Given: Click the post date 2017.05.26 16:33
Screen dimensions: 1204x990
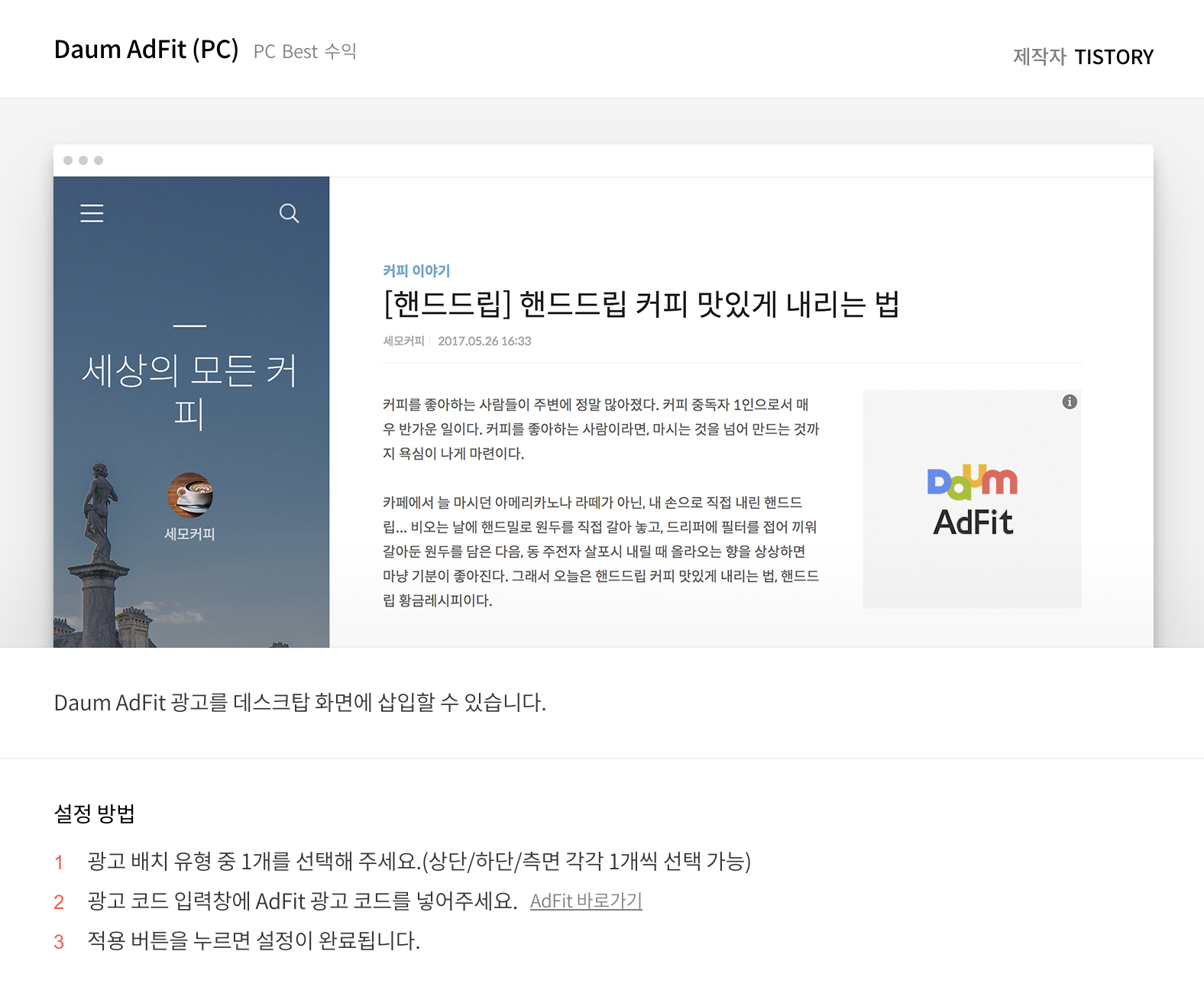Looking at the screenshot, I should click(x=484, y=341).
